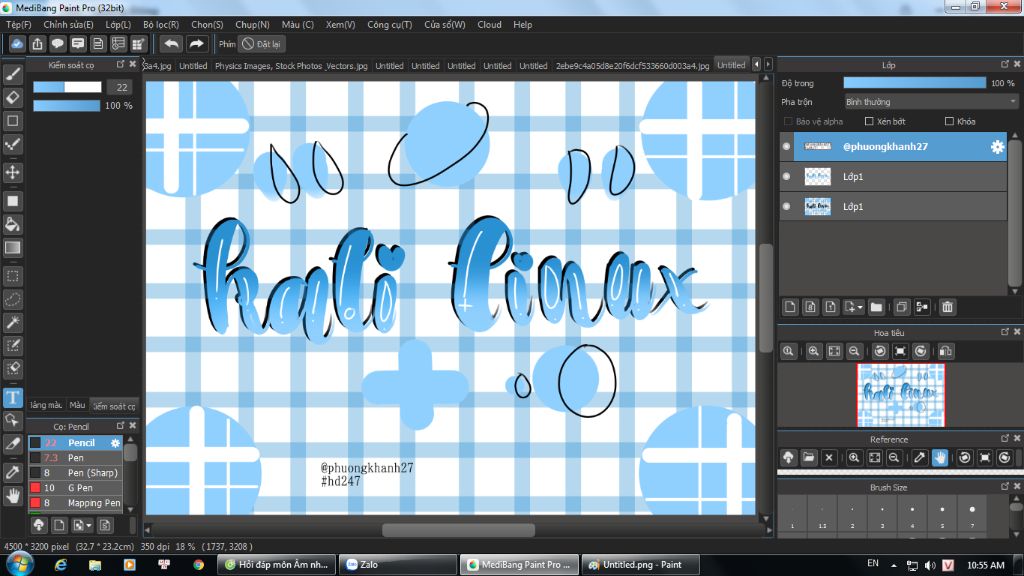This screenshot has width=1024, height=576.
Task: Select the Move tool
Action: (x=12, y=172)
